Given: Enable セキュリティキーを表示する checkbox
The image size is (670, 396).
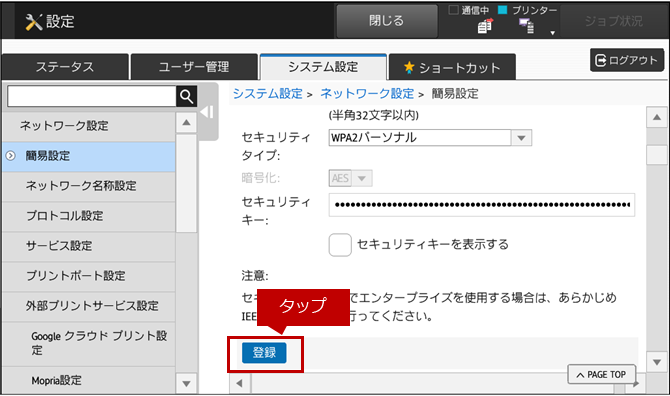Looking at the screenshot, I should 340,245.
